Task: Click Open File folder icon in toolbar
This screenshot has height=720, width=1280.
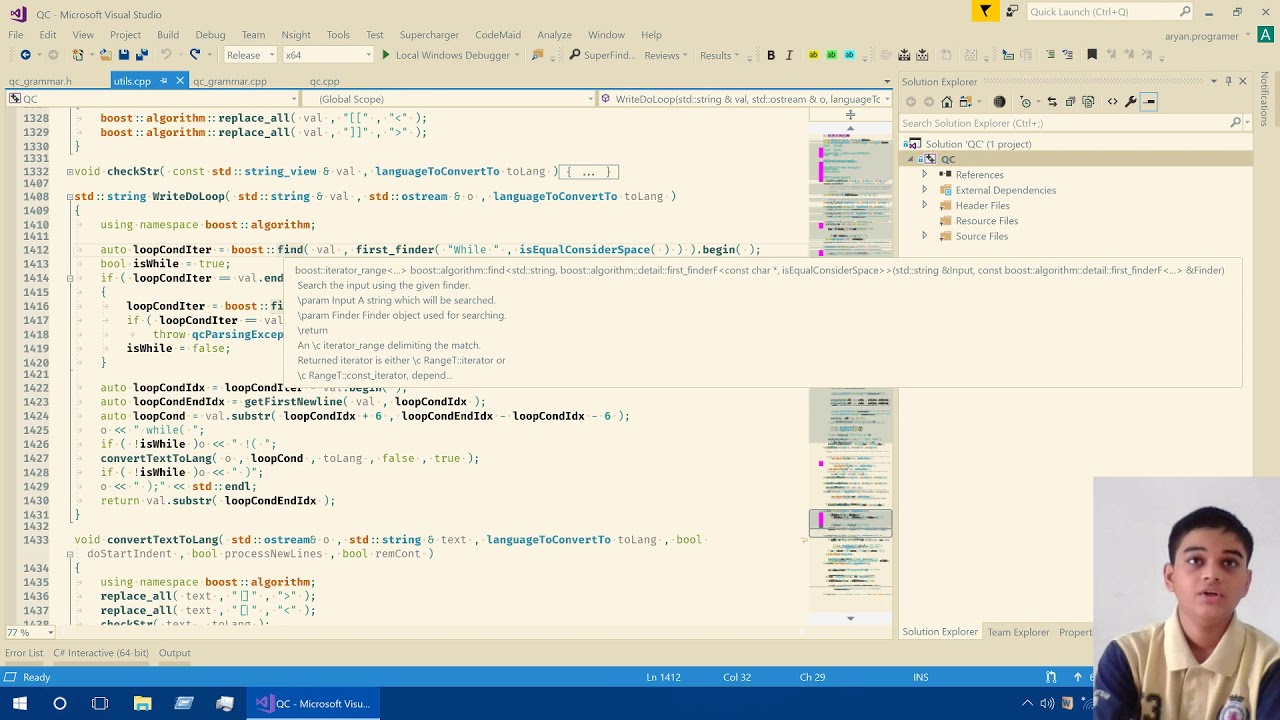Action: (104, 55)
